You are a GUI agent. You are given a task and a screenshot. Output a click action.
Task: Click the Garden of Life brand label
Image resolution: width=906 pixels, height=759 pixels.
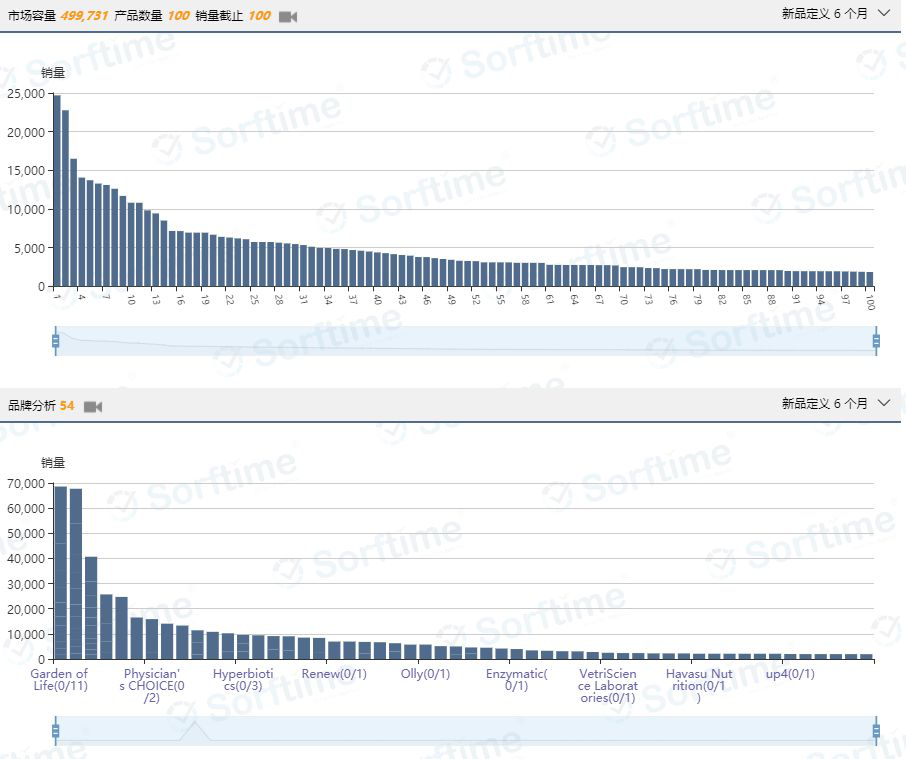click(59, 680)
